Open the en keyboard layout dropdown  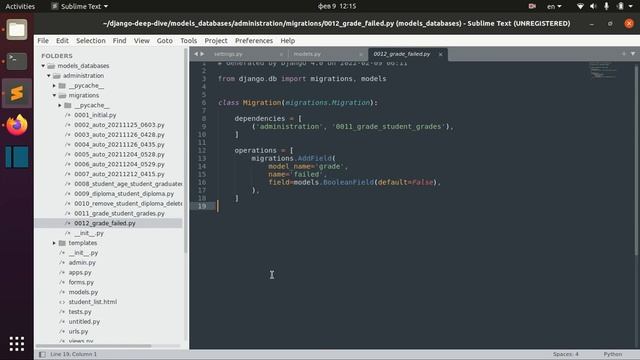pyautogui.click(x=554, y=6)
